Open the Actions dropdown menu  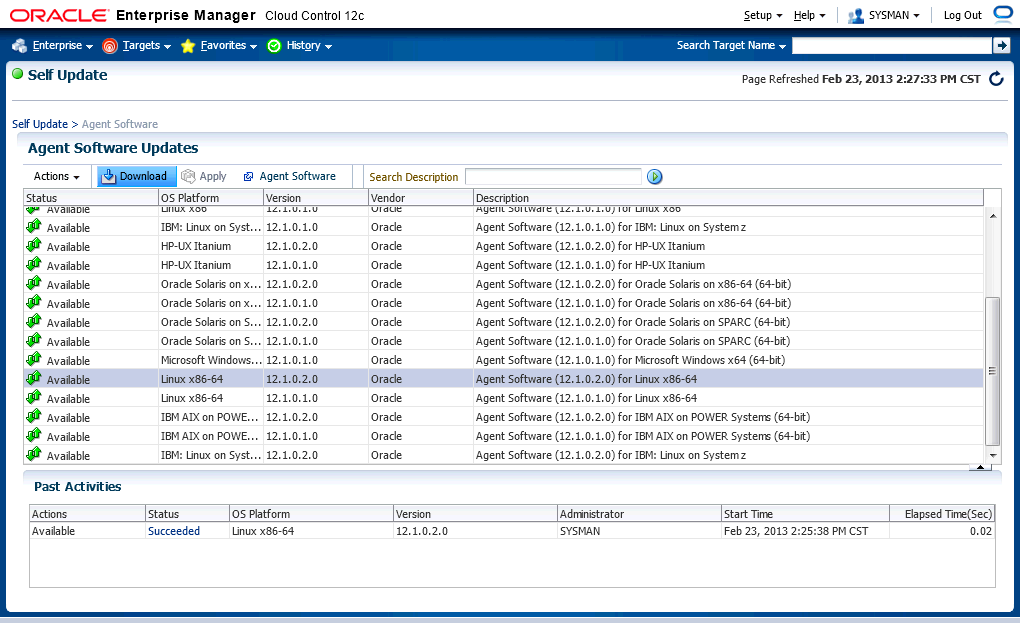pyautogui.click(x=57, y=176)
